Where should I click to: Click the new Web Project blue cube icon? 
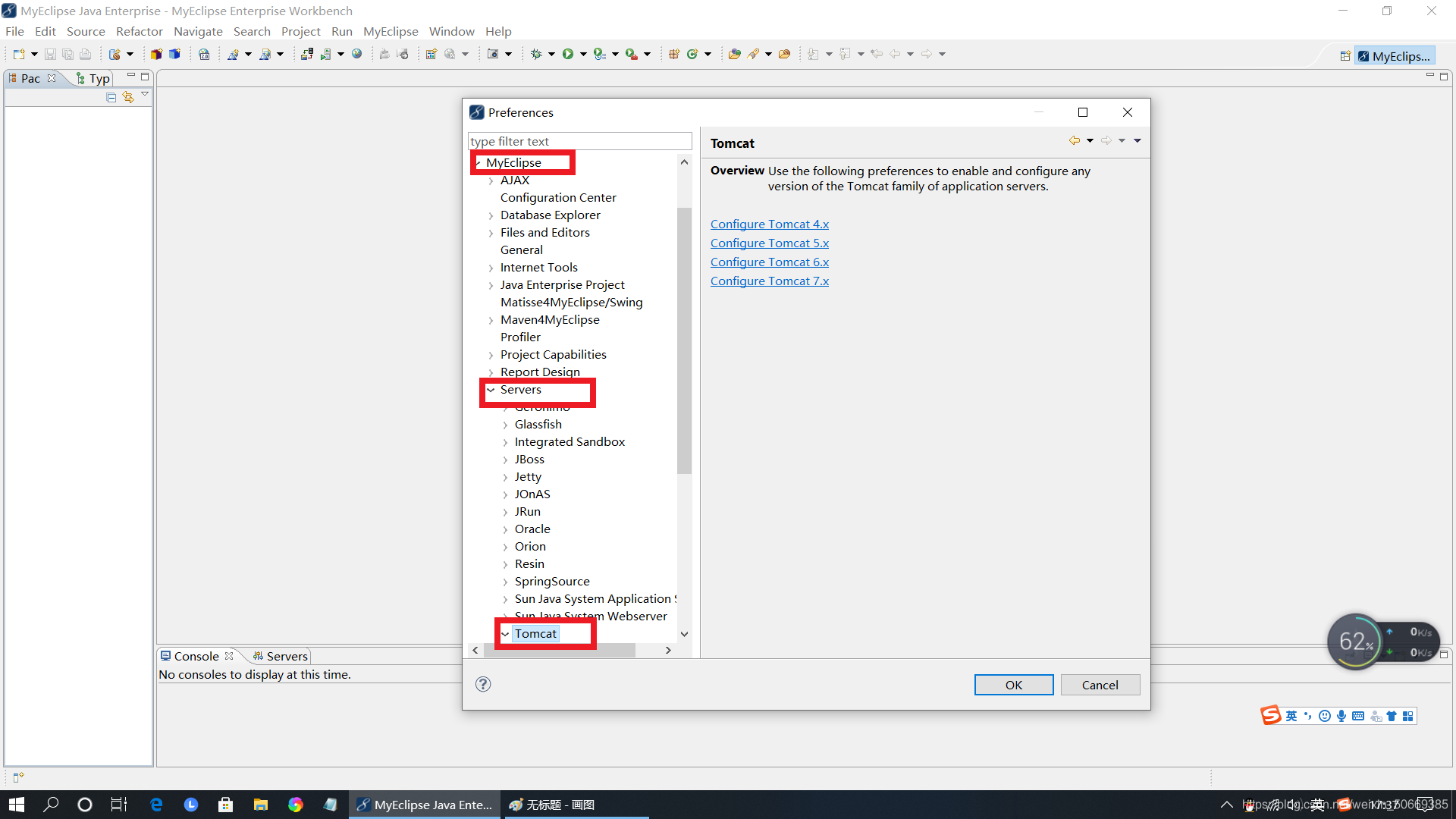[x=174, y=54]
